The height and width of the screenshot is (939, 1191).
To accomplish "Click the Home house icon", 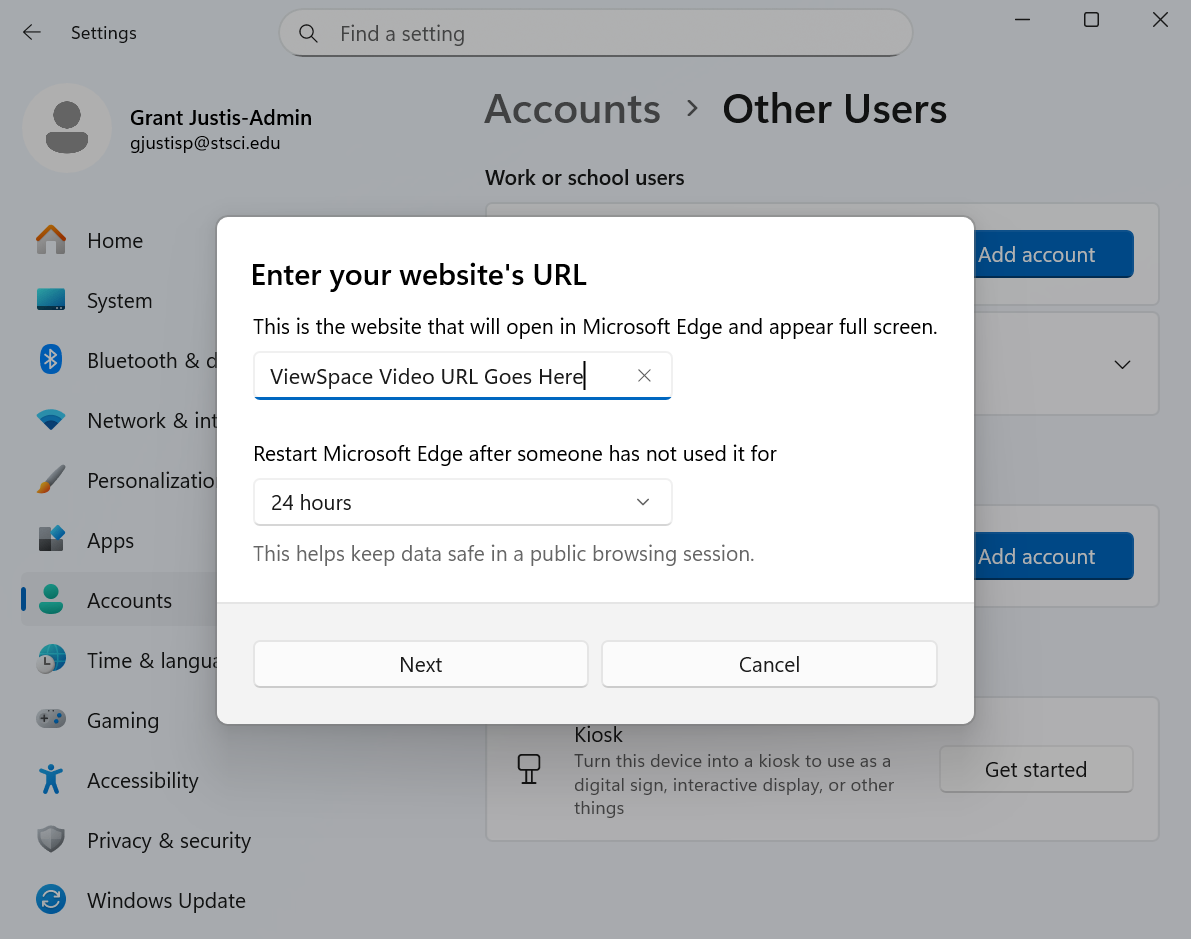I will 51,240.
